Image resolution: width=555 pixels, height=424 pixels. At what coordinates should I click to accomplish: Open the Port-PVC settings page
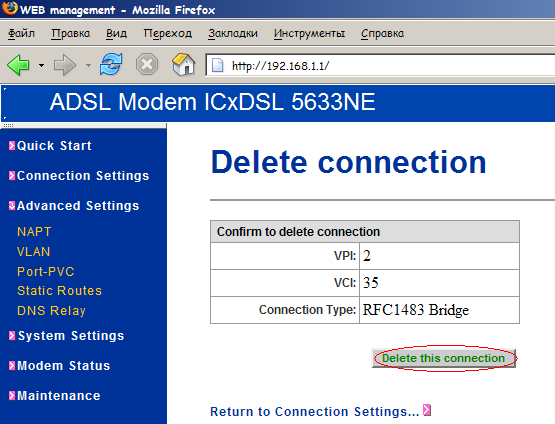pyautogui.click(x=46, y=272)
